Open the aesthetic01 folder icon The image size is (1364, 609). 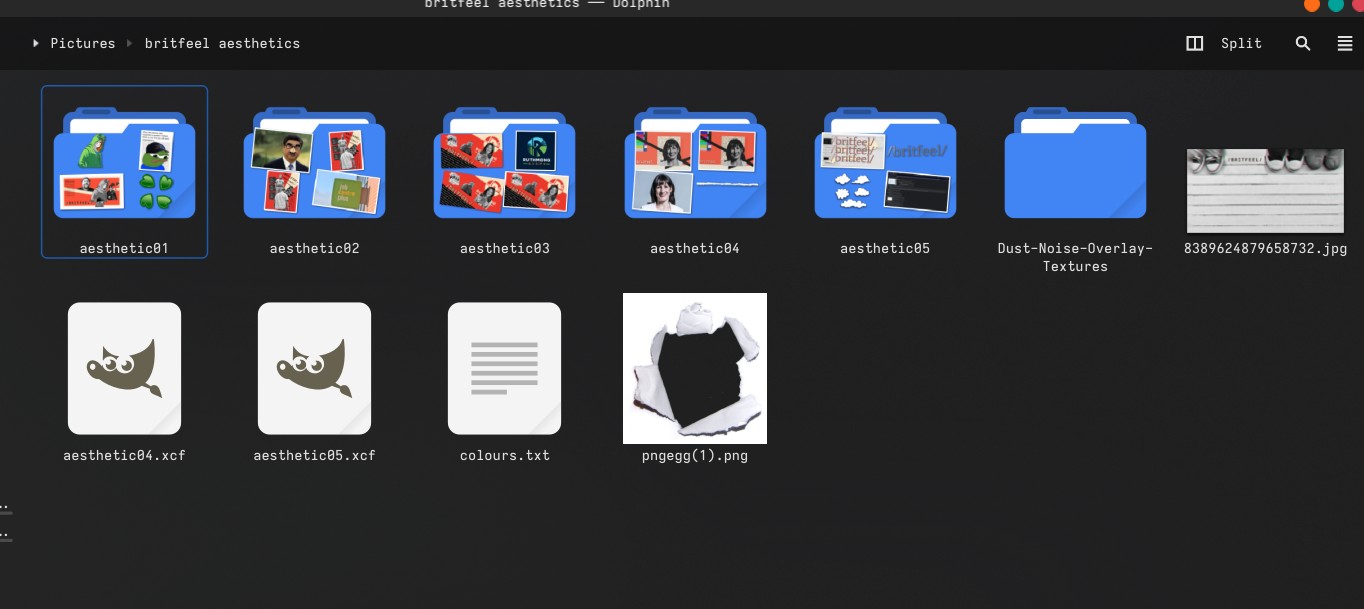pos(124,162)
